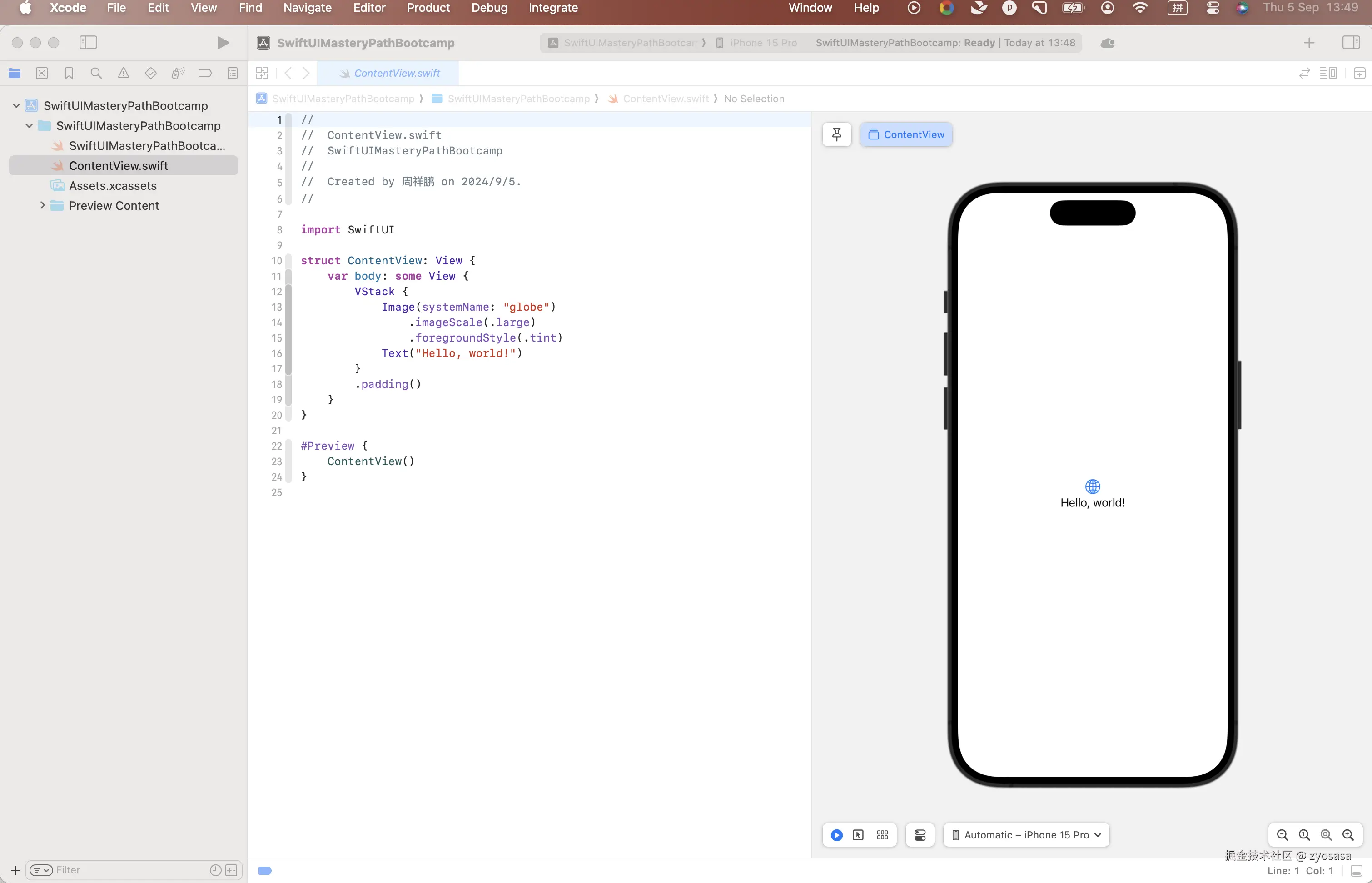Toggle the left navigator sidebar
Viewport: 1372px width, 883px height.
88,42
